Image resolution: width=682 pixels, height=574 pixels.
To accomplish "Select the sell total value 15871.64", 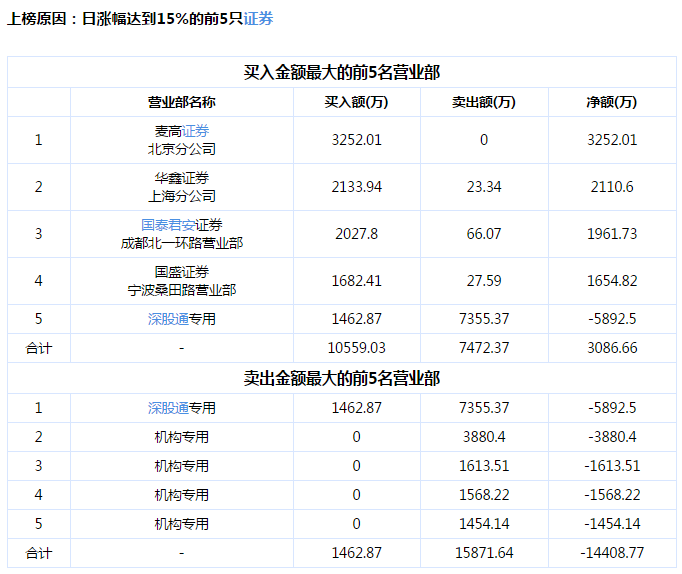I will coord(483,552).
